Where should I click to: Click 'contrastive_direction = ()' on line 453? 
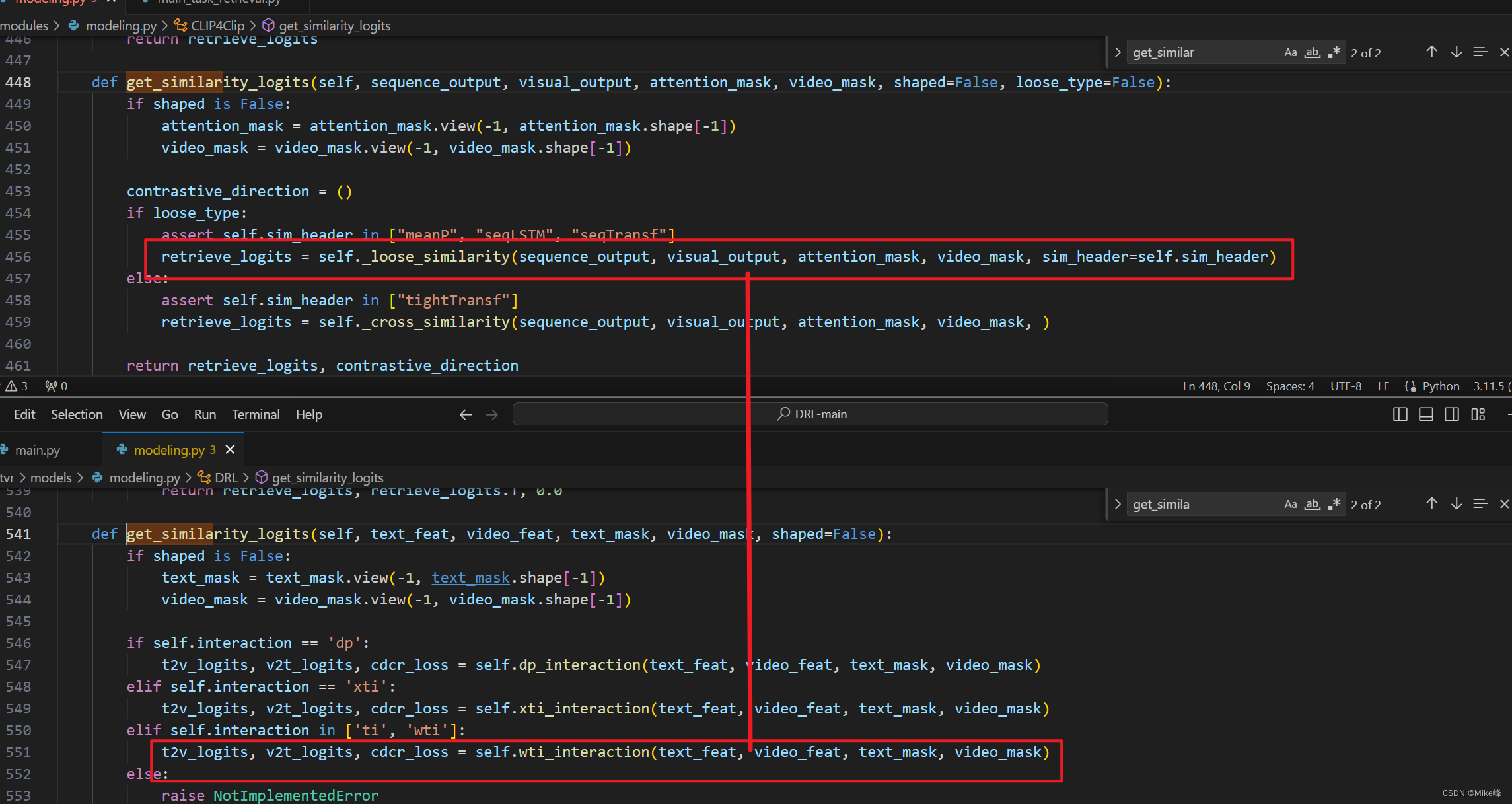[239, 192]
